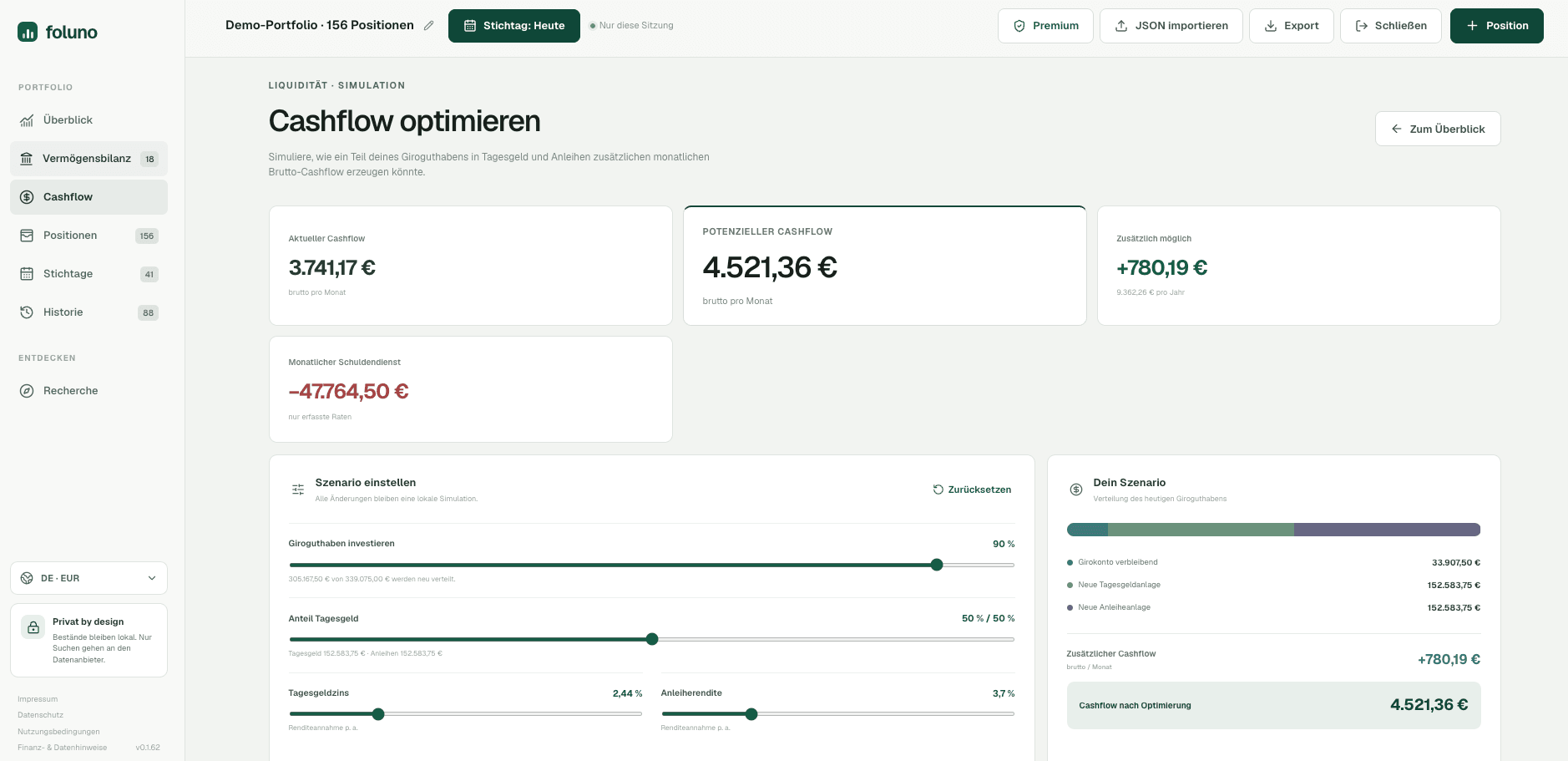Viewport: 1568px width, 761px height.
Task: Click the globe icon next to DE · EUR
Action: point(27,578)
